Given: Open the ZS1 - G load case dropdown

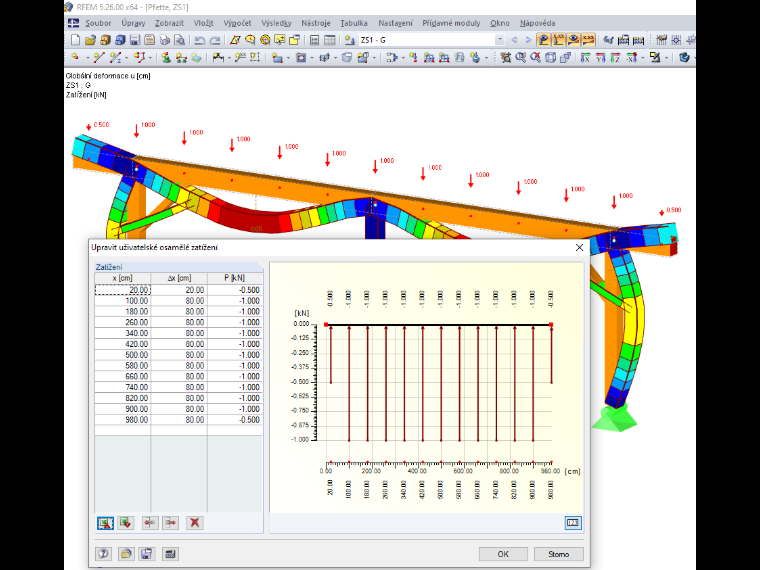Looking at the screenshot, I should click(x=500, y=40).
